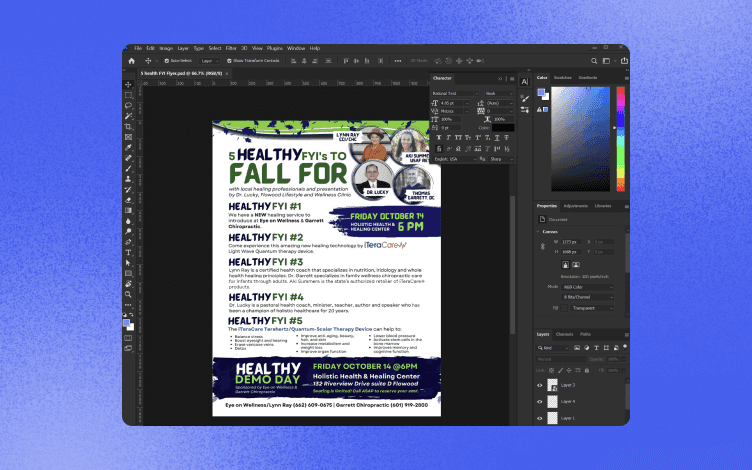The width and height of the screenshot is (752, 470).
Task: Open the search magnifier at top right
Action: click(594, 61)
